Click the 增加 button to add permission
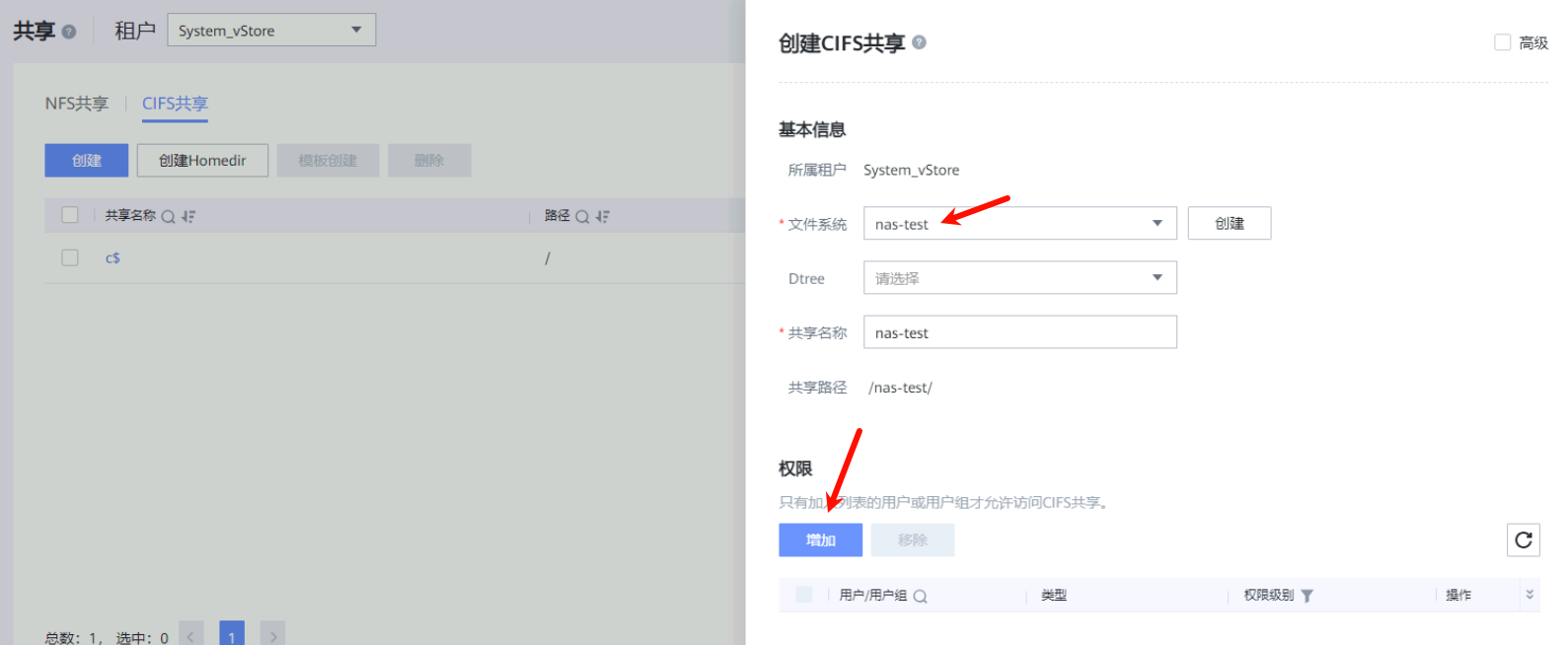Screen dimensions: 1568x645 820,539
